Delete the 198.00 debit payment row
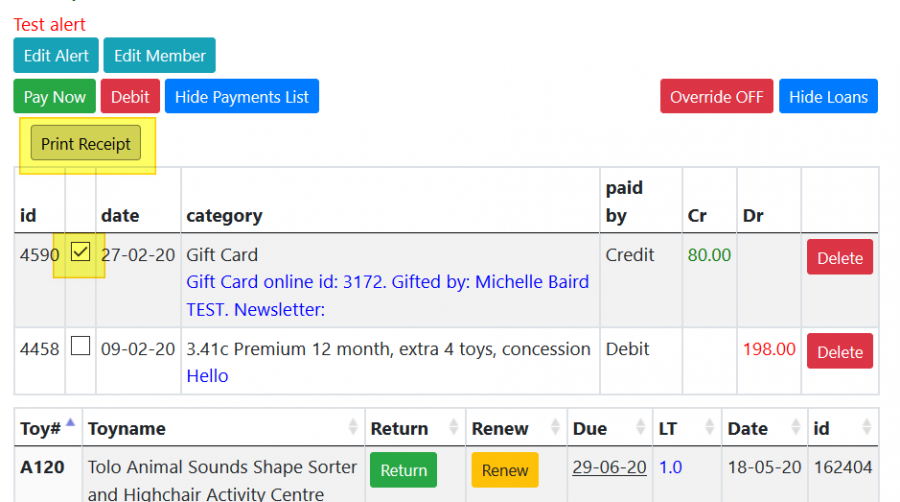Viewport: 900px width, 502px height. 839,351
